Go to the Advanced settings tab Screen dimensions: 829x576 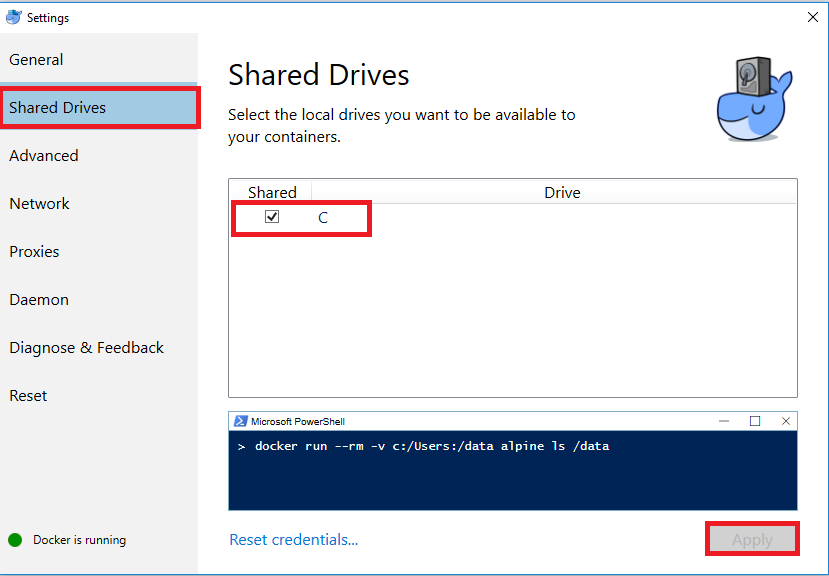click(x=44, y=156)
